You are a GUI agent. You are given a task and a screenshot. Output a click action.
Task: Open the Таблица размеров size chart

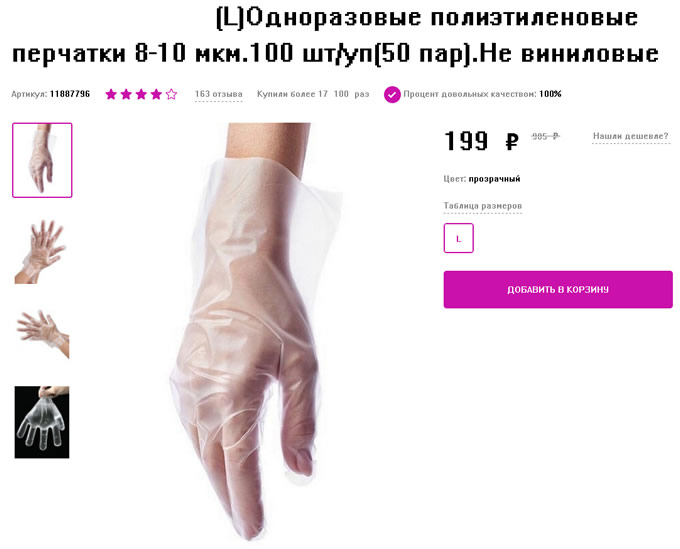coord(483,206)
